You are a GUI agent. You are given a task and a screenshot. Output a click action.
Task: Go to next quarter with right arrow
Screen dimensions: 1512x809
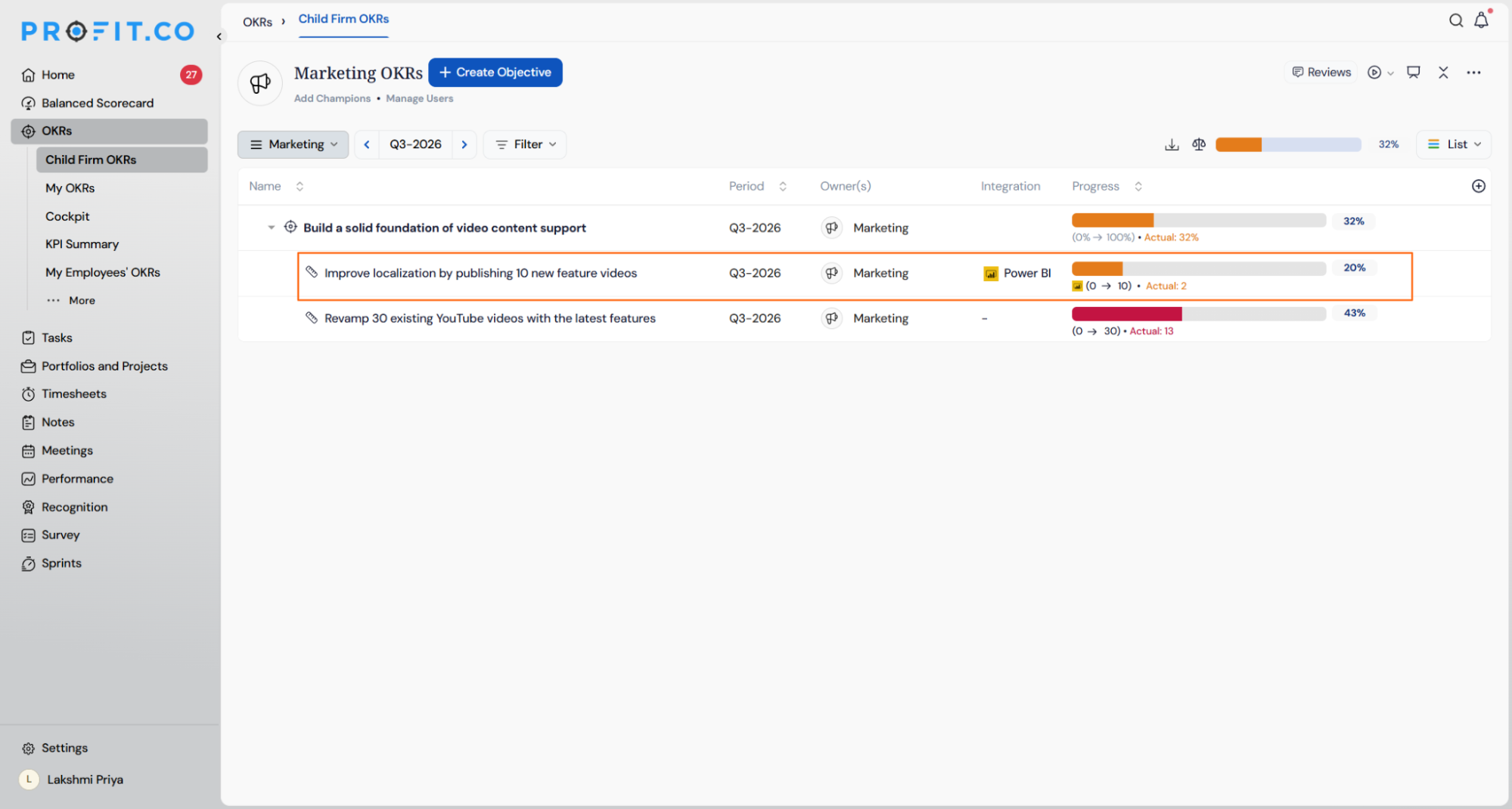point(464,144)
